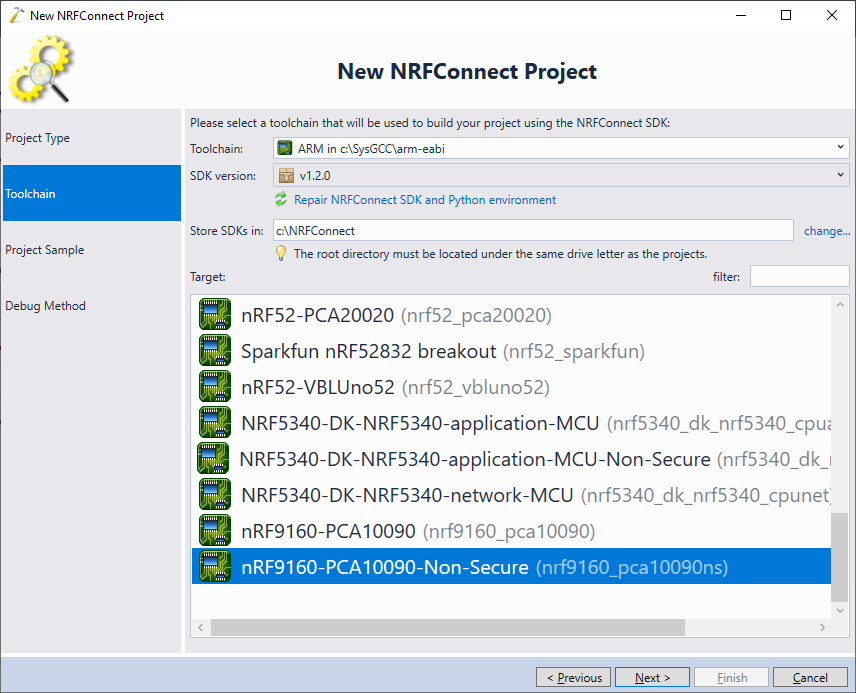Close the New NRFConnect Project window
Viewport: 856px width, 693px height.
pos(831,15)
